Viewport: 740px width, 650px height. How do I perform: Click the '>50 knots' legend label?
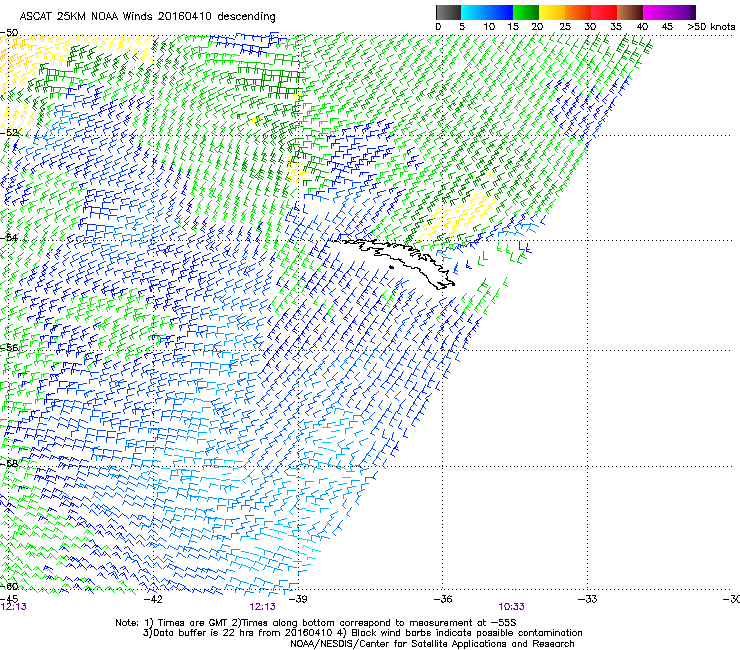tap(711, 26)
